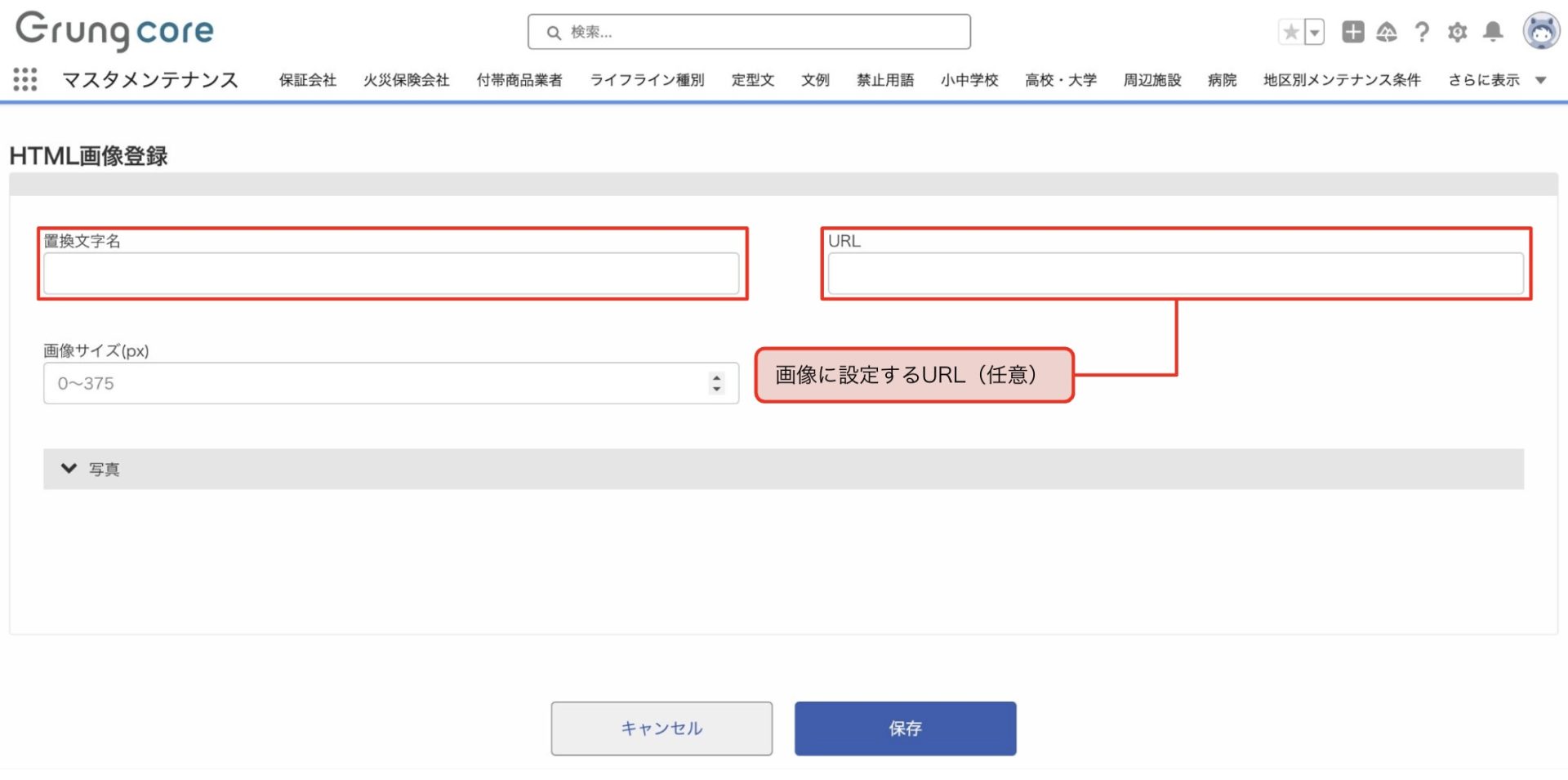Open the Trailhead guidance cloud icon
Image resolution: width=1568 pixels, height=780 pixels.
(x=1387, y=32)
